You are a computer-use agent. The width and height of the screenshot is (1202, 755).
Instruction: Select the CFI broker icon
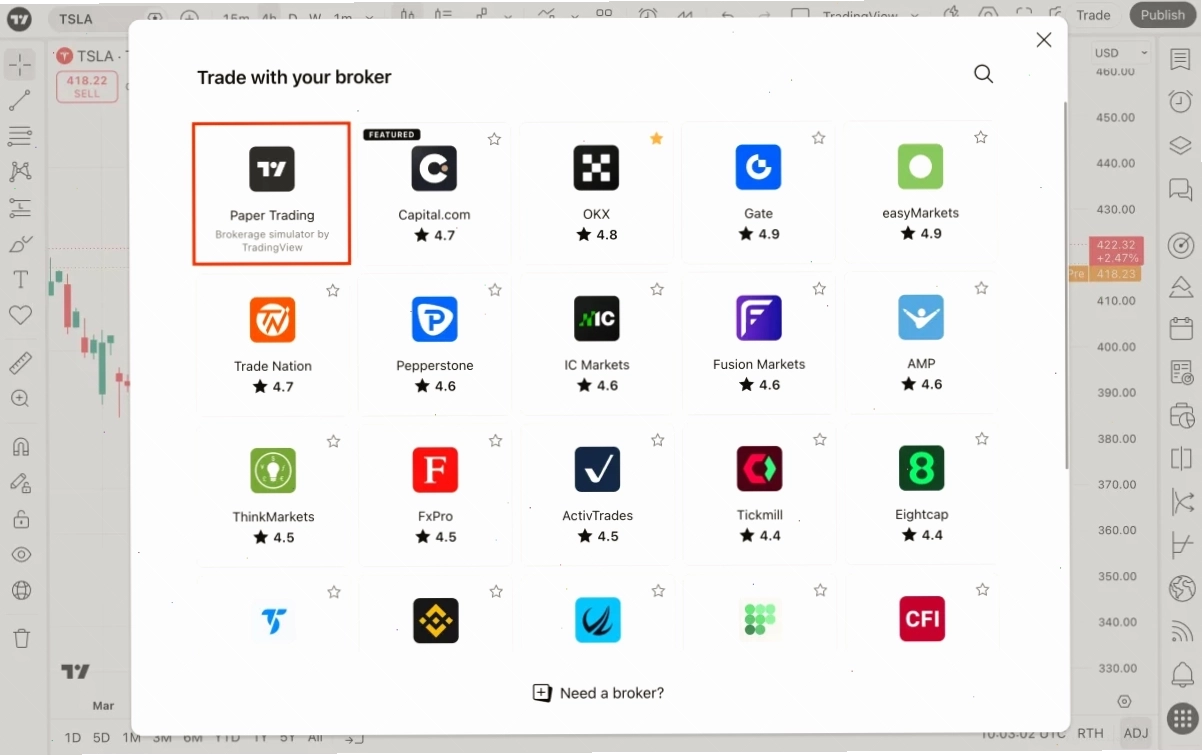[922, 619]
